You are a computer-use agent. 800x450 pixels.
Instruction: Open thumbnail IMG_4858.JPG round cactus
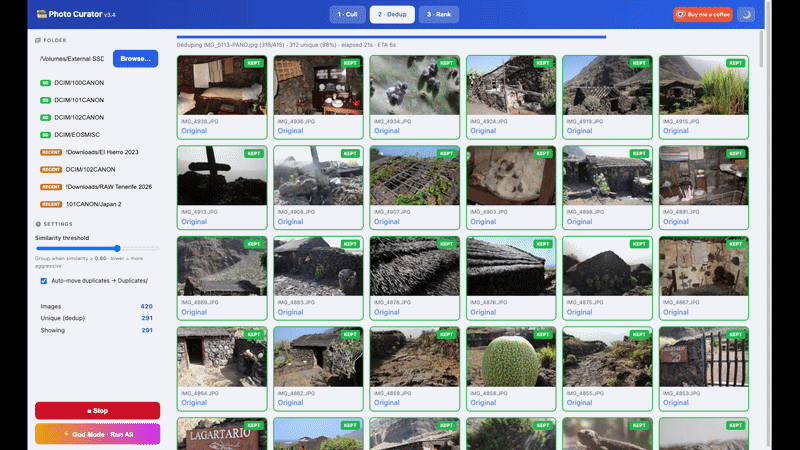(511, 357)
